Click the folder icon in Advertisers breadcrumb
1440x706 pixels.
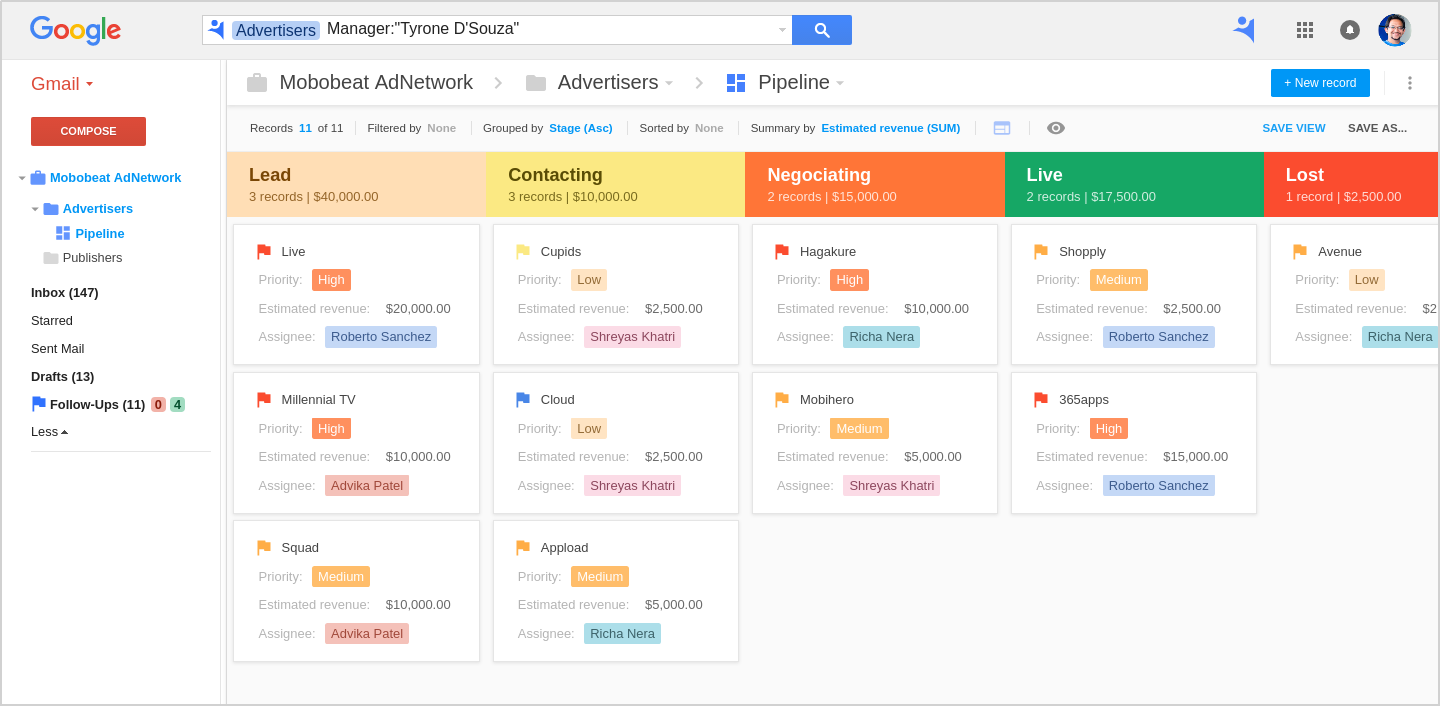[x=536, y=83]
